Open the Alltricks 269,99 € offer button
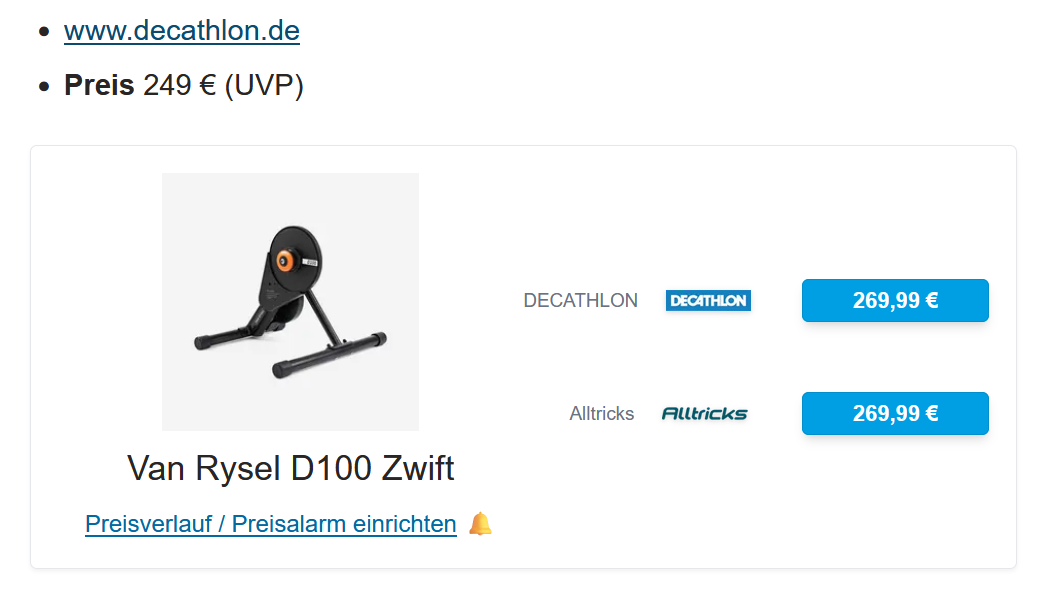 coord(894,413)
